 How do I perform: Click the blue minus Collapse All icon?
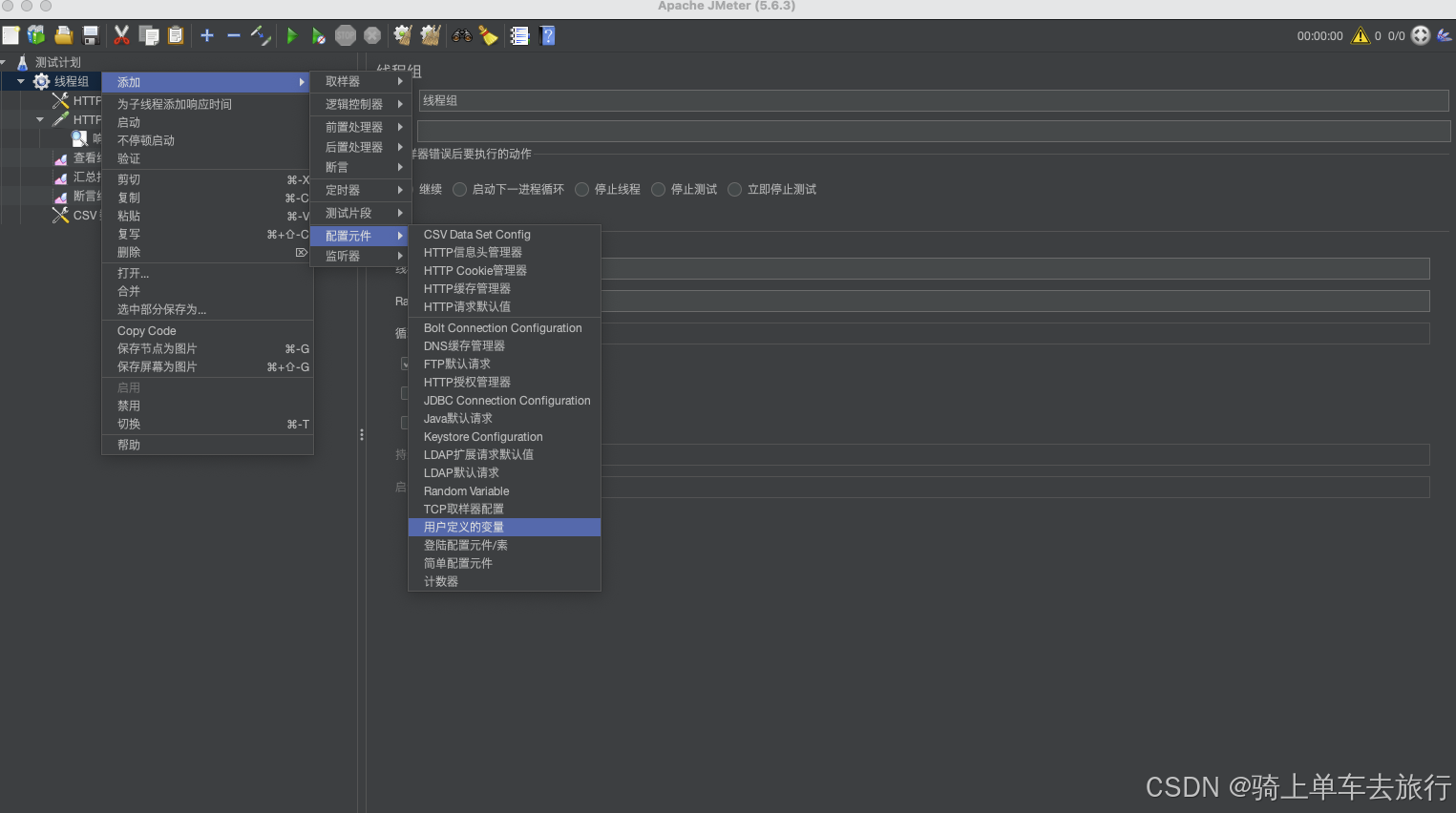click(x=234, y=35)
